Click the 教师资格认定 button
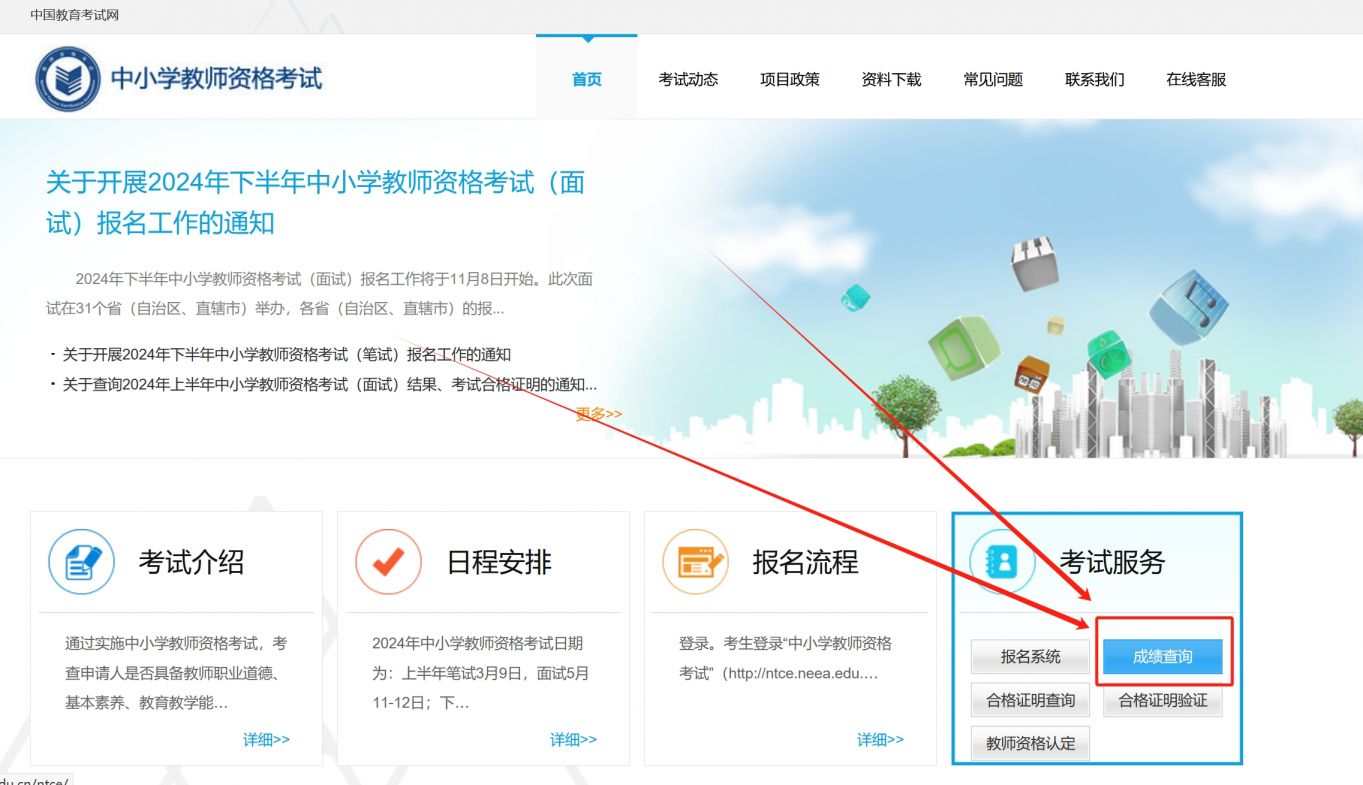 click(x=1030, y=743)
